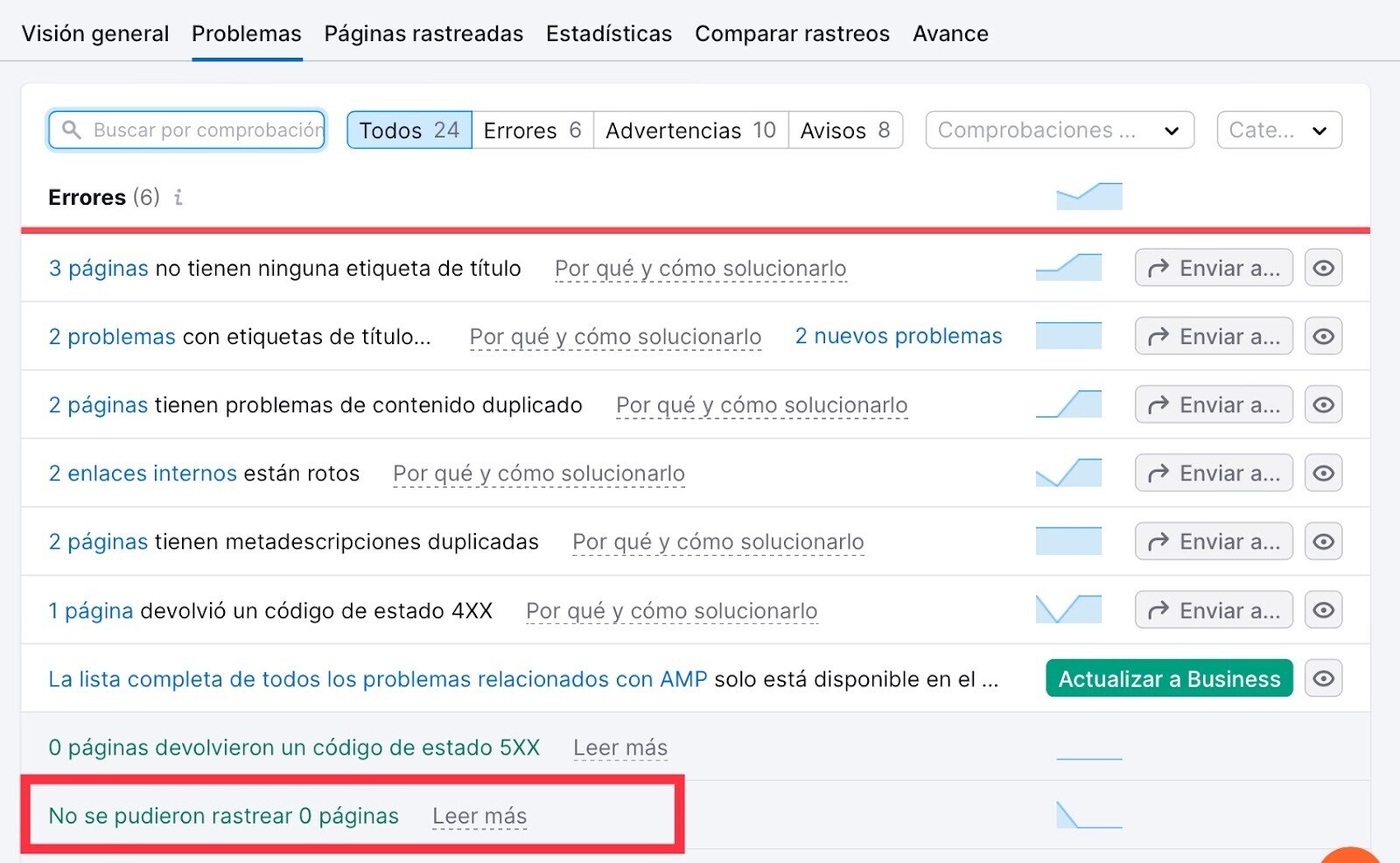
Task: Click Enviar a... for missing title tag row
Action: (1214, 268)
